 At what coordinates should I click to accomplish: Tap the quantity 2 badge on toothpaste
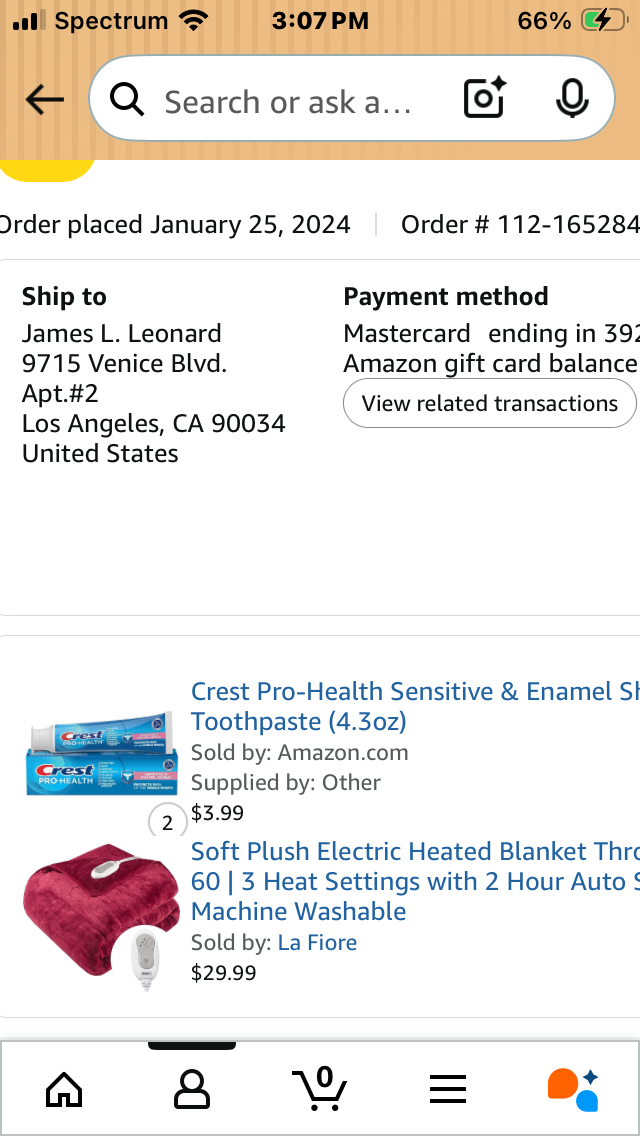167,823
